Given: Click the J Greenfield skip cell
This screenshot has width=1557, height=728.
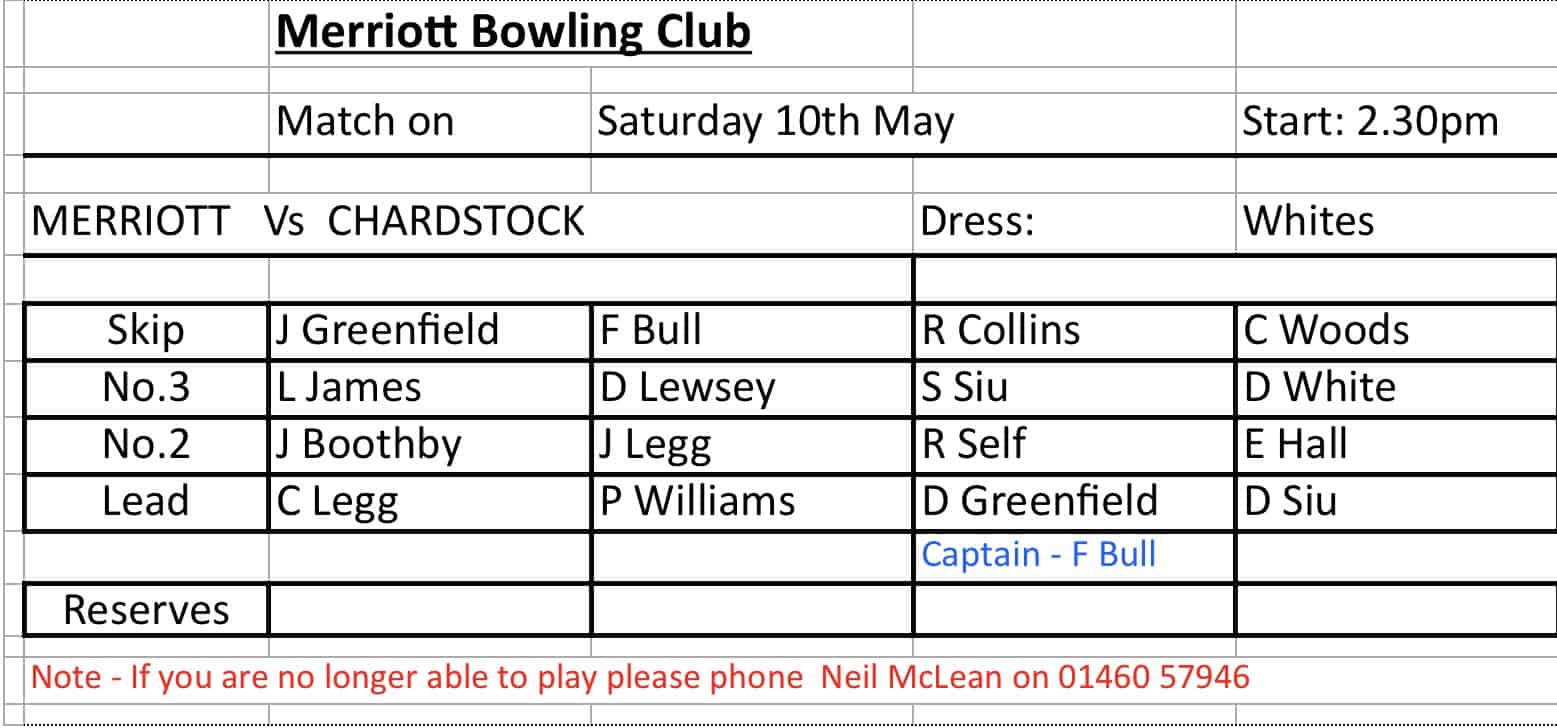Looking at the screenshot, I should 387,331.
